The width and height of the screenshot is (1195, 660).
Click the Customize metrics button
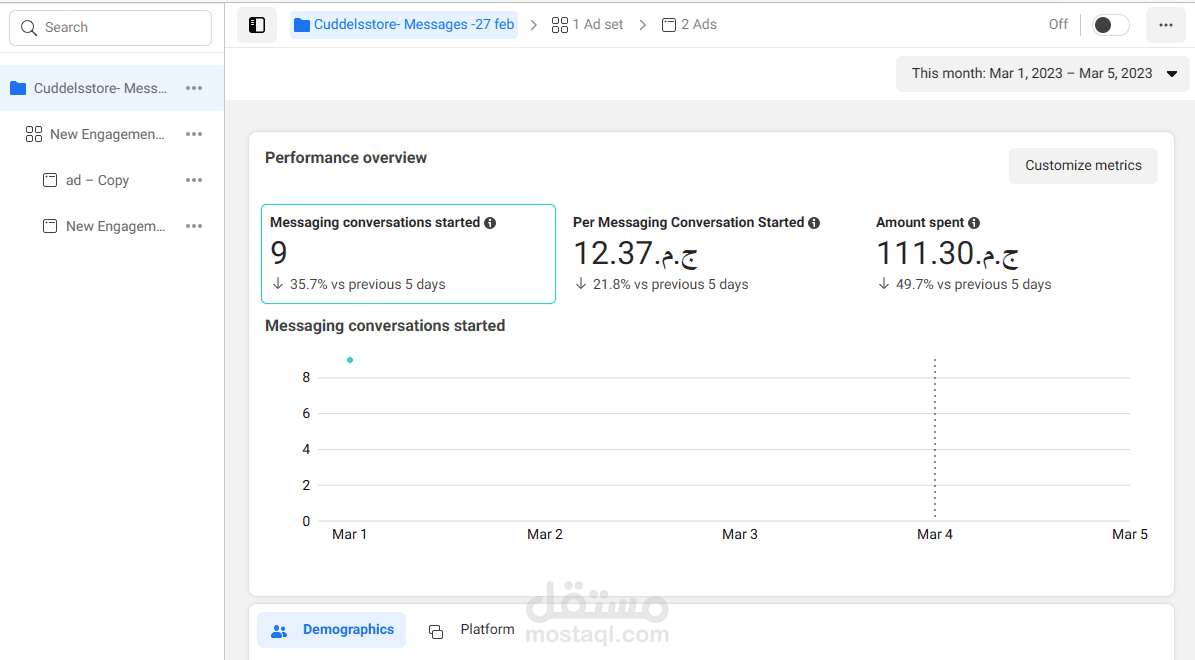pos(1083,166)
